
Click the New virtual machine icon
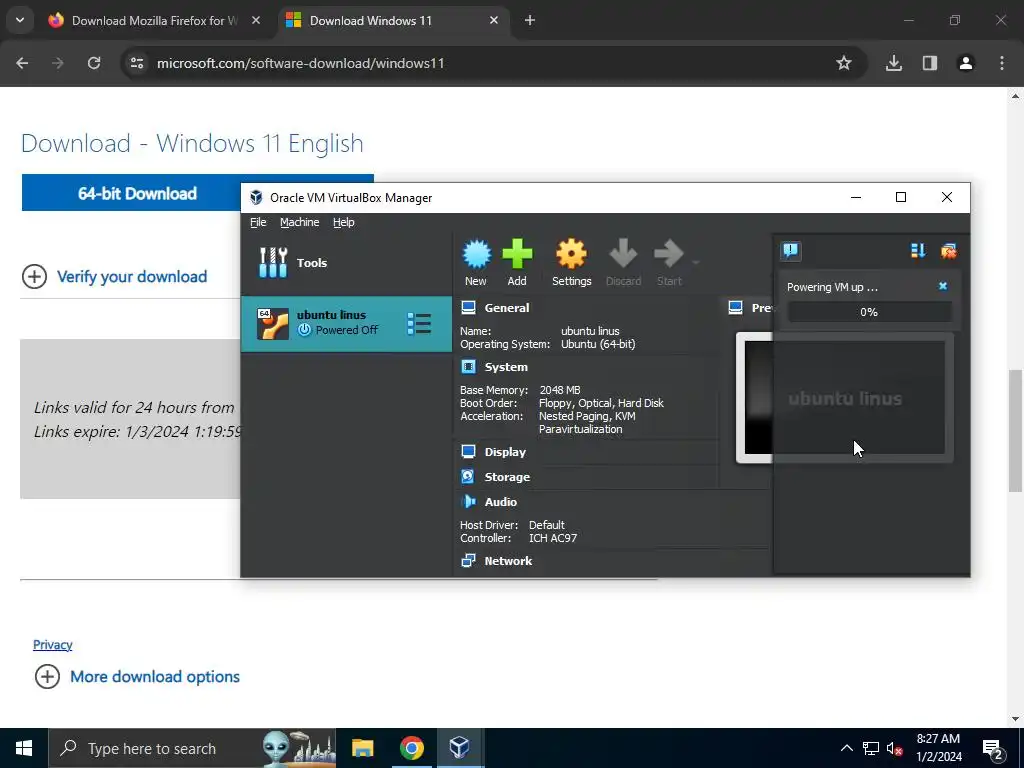pyautogui.click(x=476, y=263)
